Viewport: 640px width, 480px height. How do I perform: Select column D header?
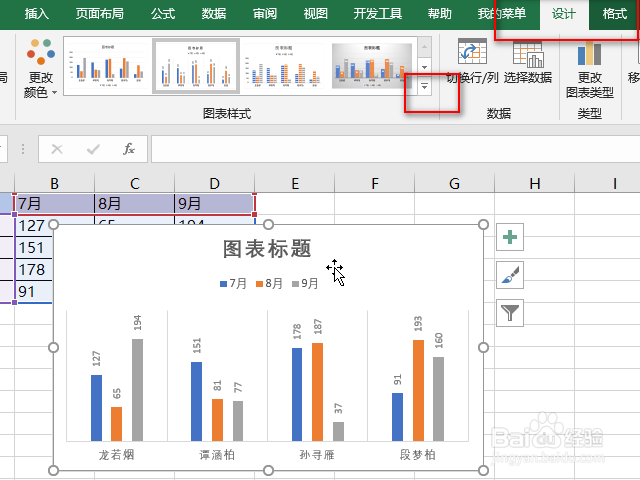[x=214, y=183]
